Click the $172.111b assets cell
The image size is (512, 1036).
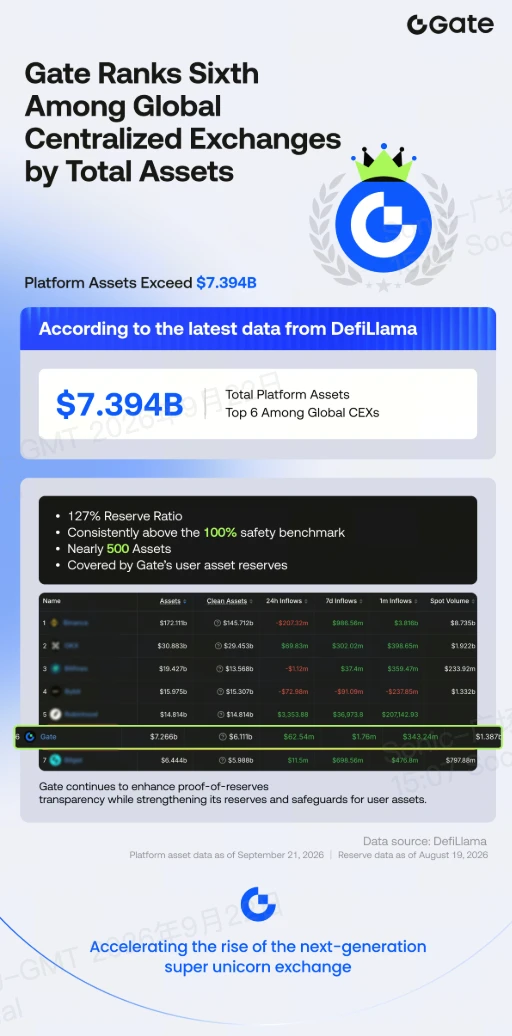(x=173, y=623)
